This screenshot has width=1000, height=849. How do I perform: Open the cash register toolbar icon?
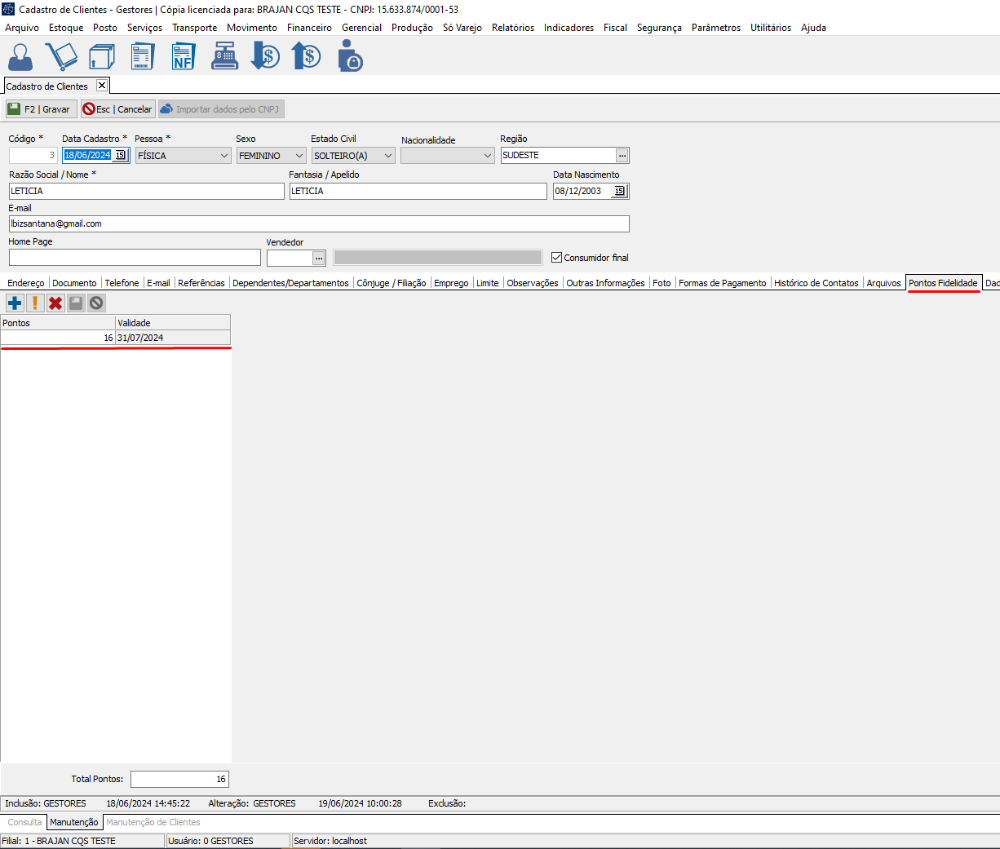point(225,56)
